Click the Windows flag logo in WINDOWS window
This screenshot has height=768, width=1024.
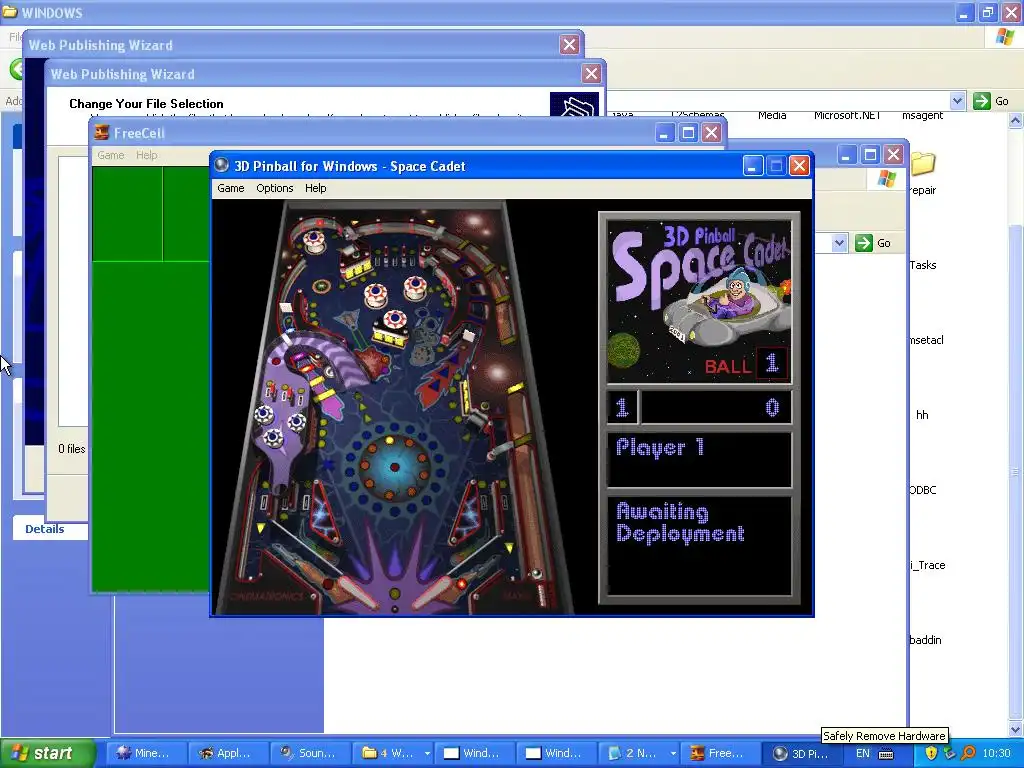click(1004, 37)
